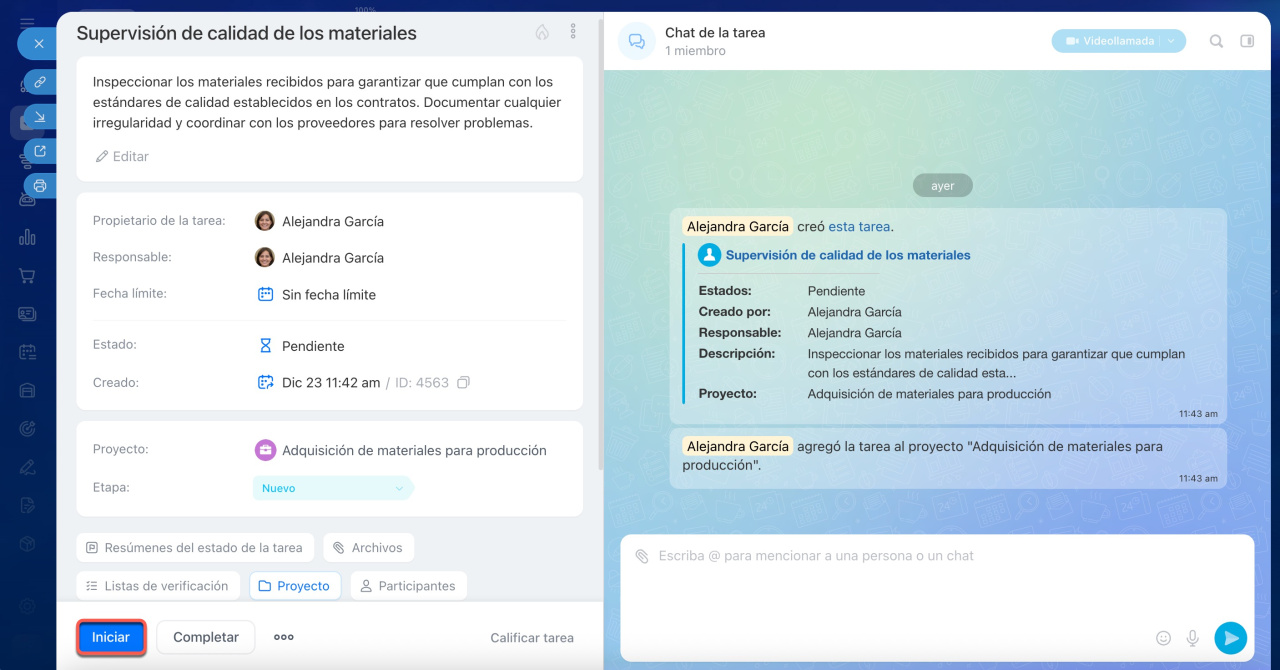Click the copy link icon in side panel
Screen dimensions: 1280x670
pyautogui.click(x=40, y=82)
